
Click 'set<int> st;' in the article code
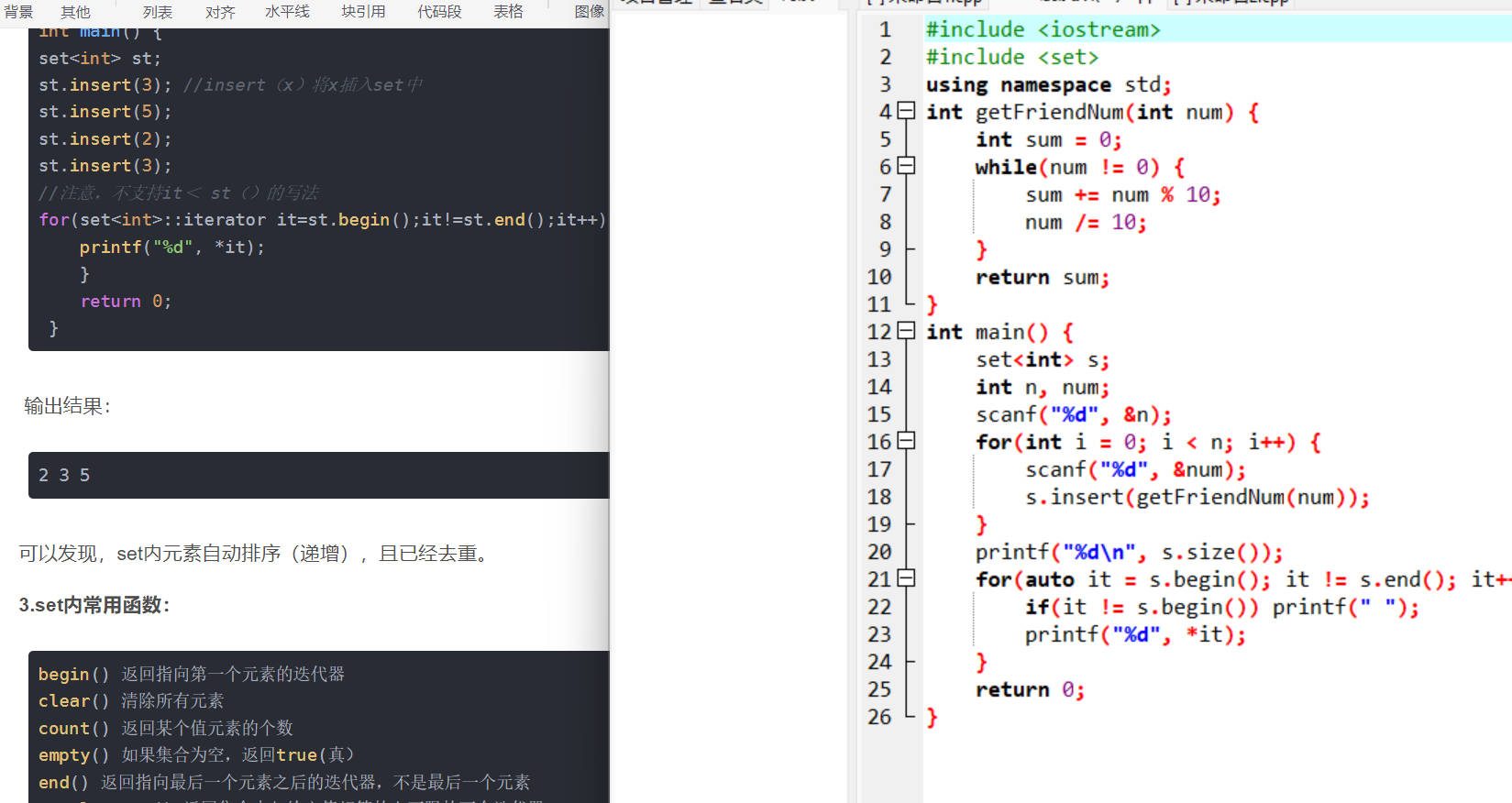tap(100, 58)
